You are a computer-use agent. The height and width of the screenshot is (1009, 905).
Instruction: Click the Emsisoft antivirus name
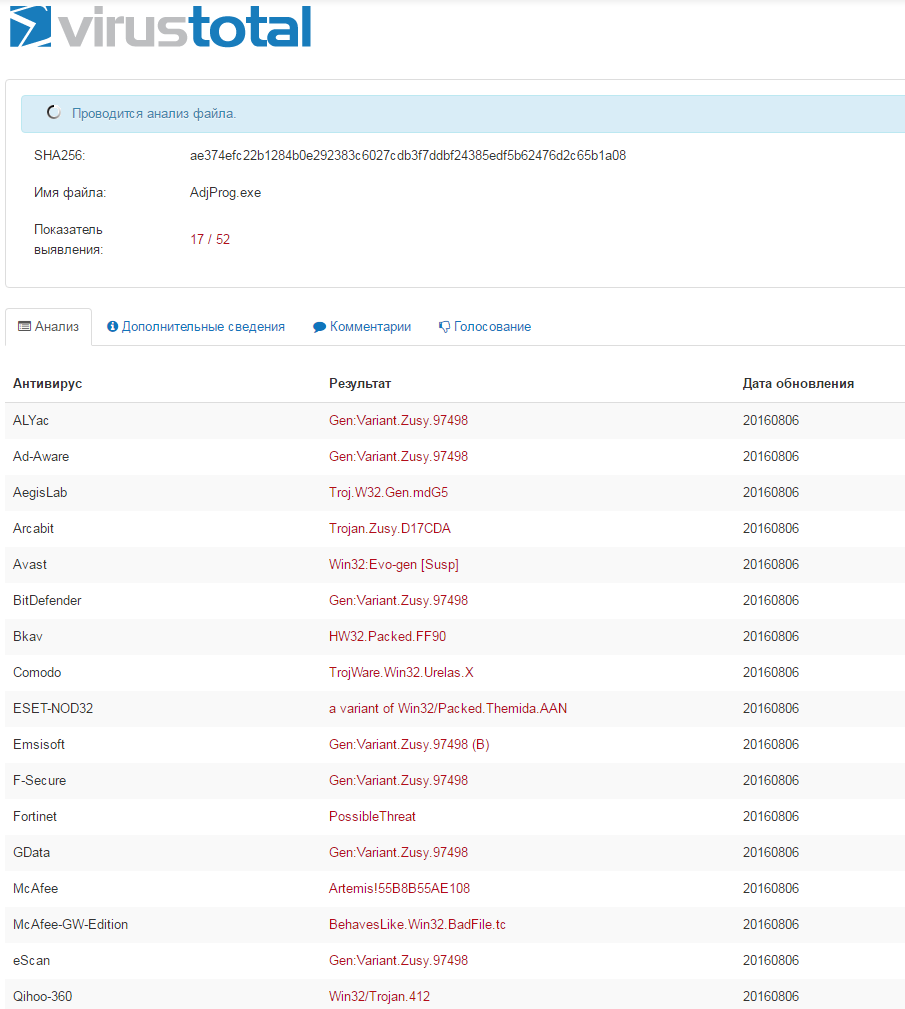click(39, 745)
